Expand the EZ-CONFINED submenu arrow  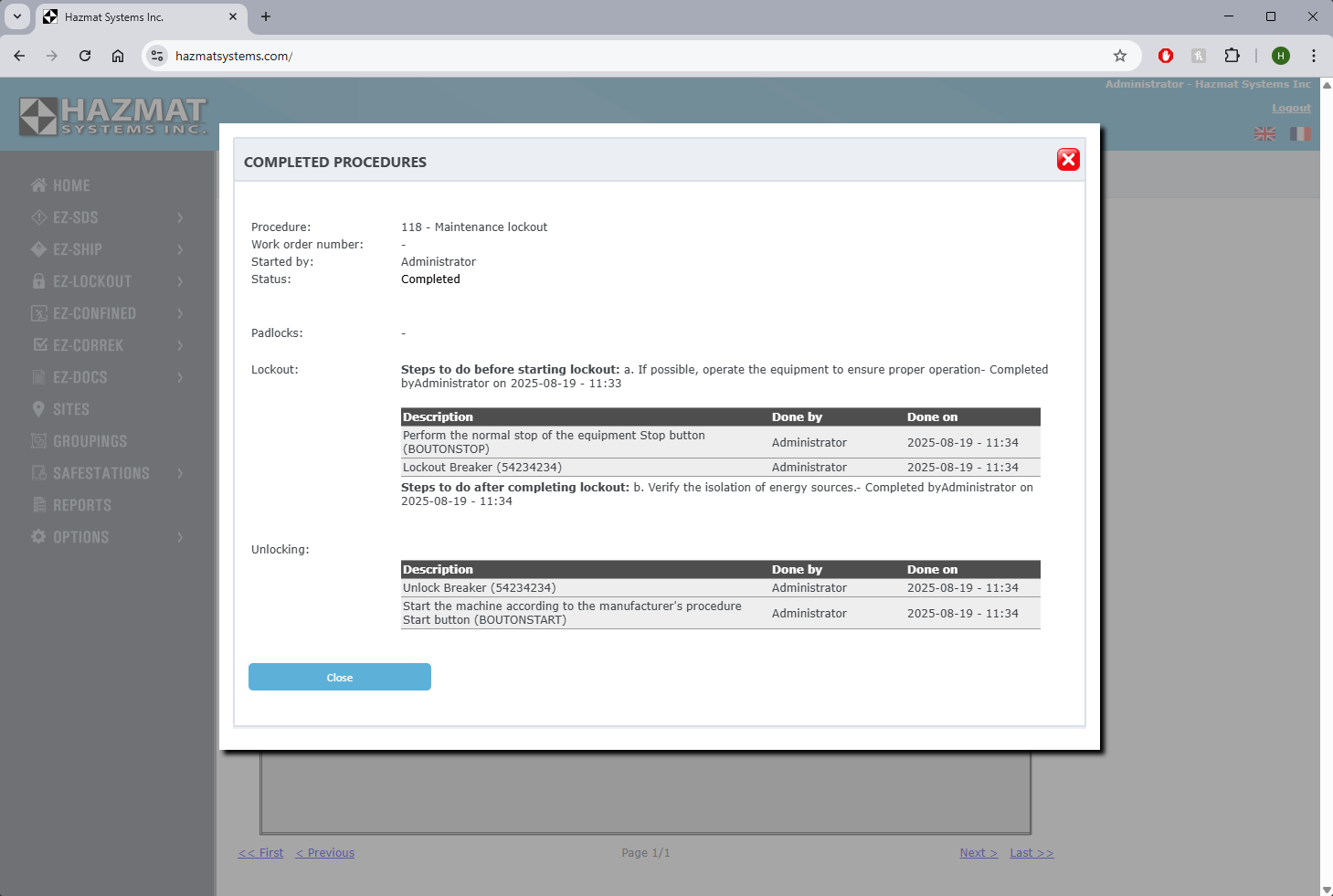coord(180,313)
